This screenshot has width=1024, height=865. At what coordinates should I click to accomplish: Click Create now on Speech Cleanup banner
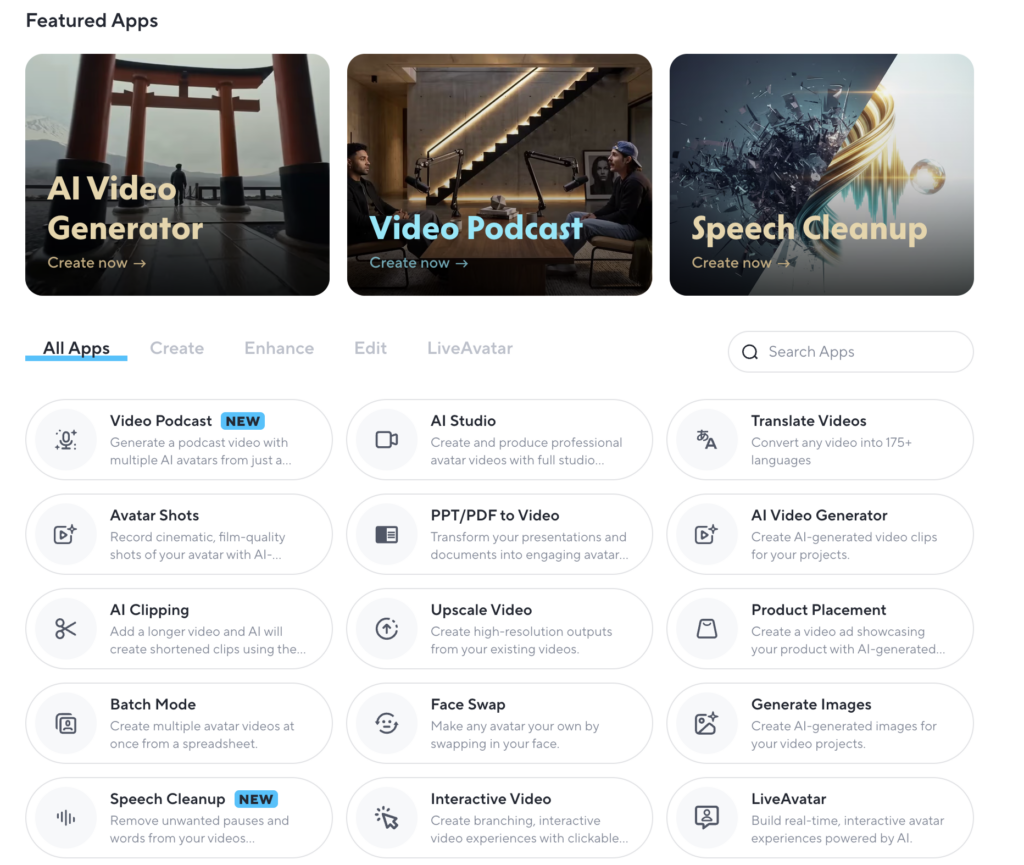(741, 262)
